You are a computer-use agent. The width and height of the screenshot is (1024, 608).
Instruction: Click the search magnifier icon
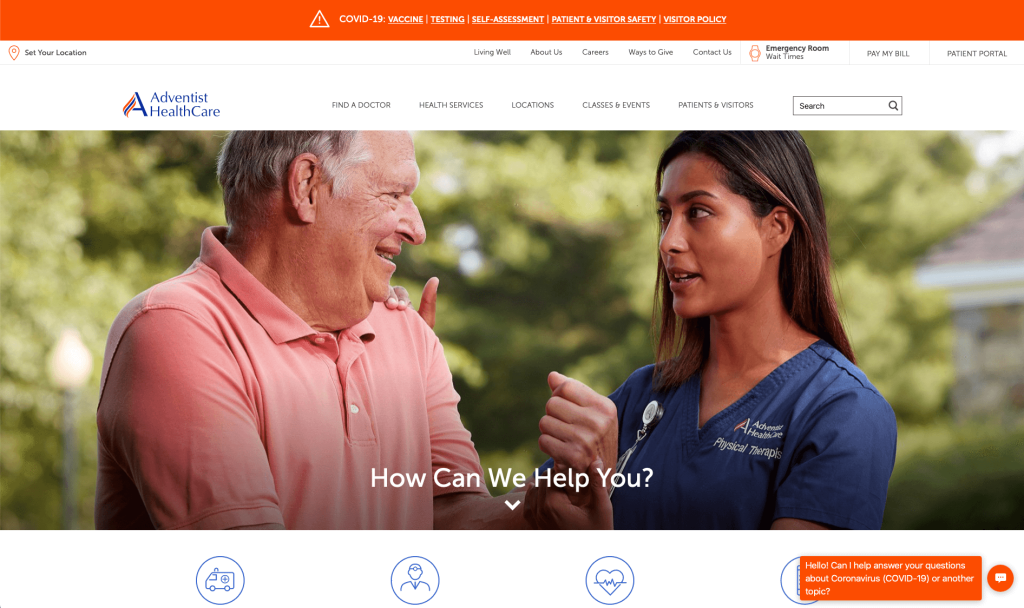893,106
